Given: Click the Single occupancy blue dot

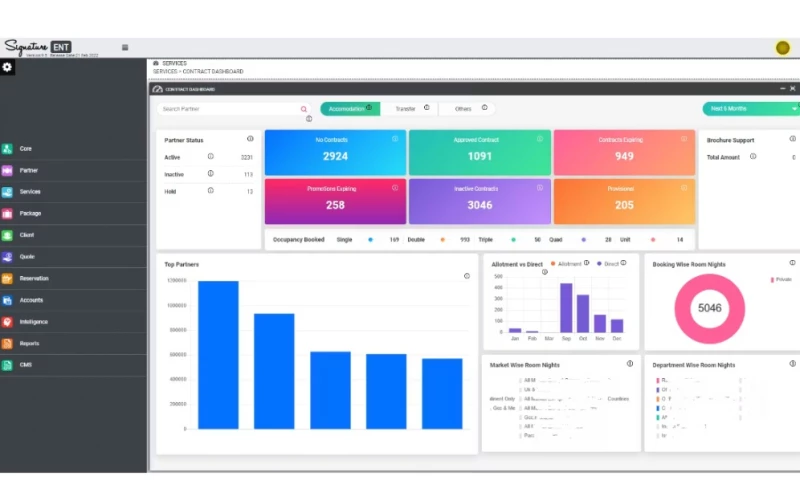Looking at the screenshot, I should click(370, 240).
